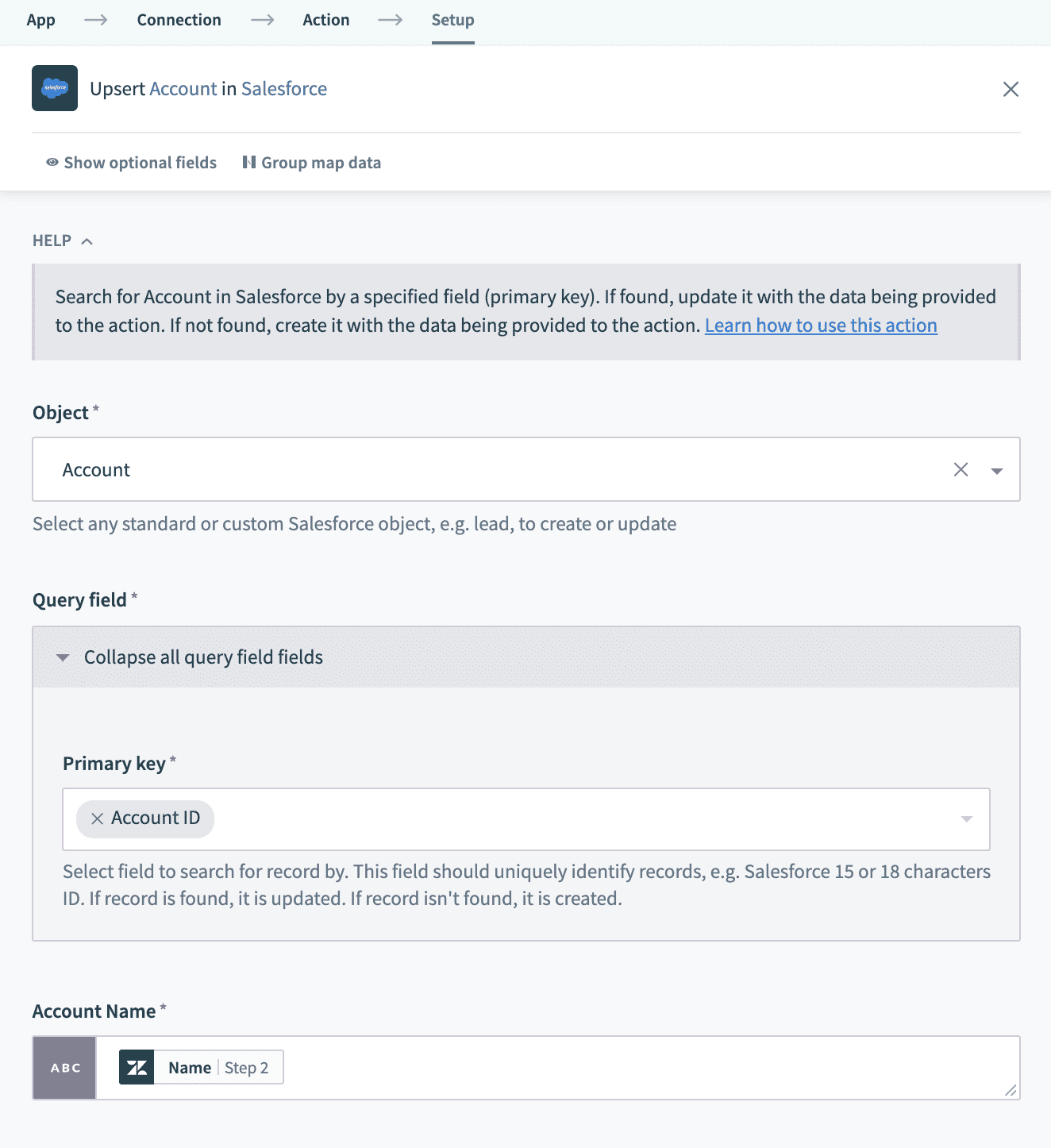
Task: Open the Learn how to use this action link
Action: 821,326
